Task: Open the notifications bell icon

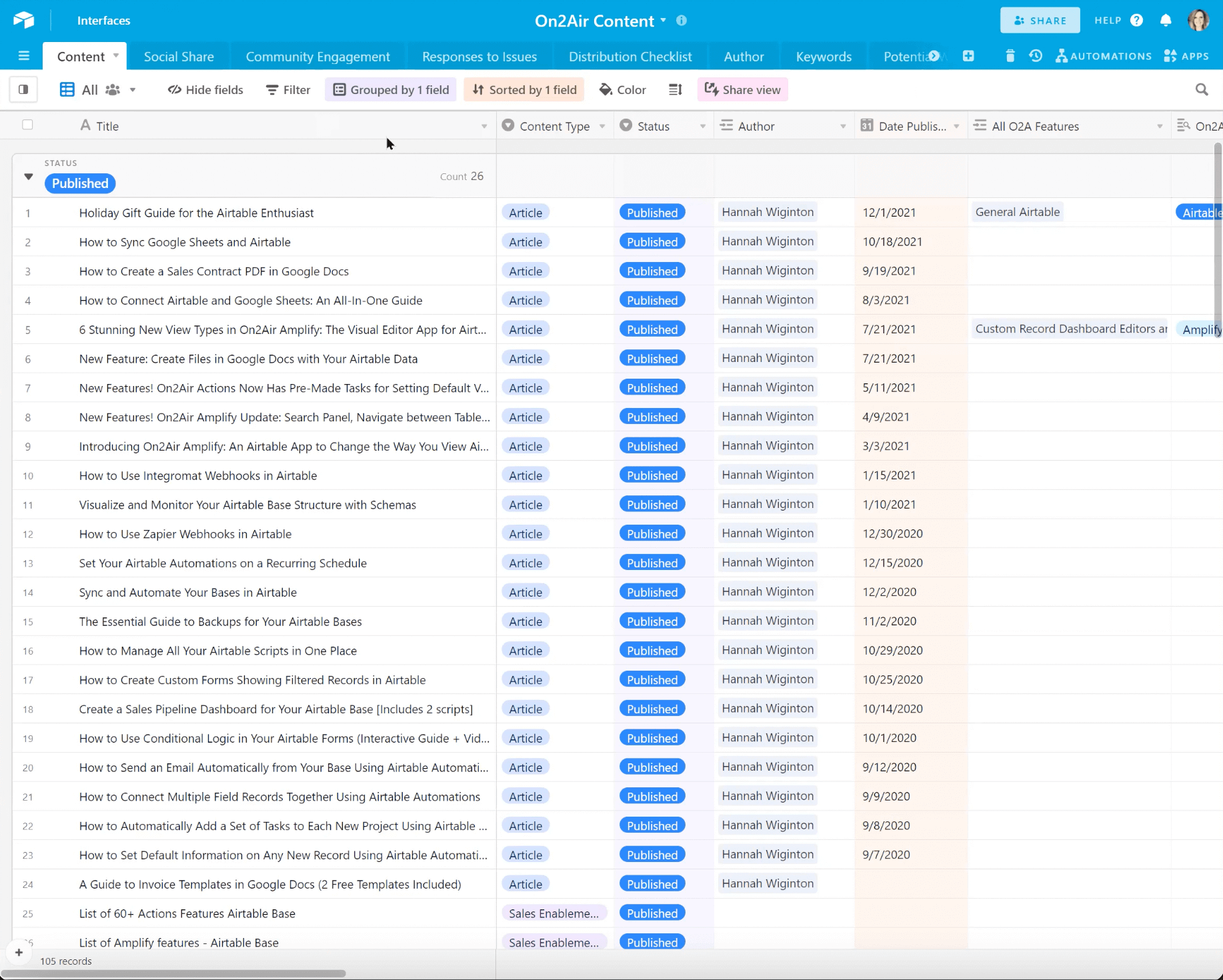Action: click(x=1166, y=20)
